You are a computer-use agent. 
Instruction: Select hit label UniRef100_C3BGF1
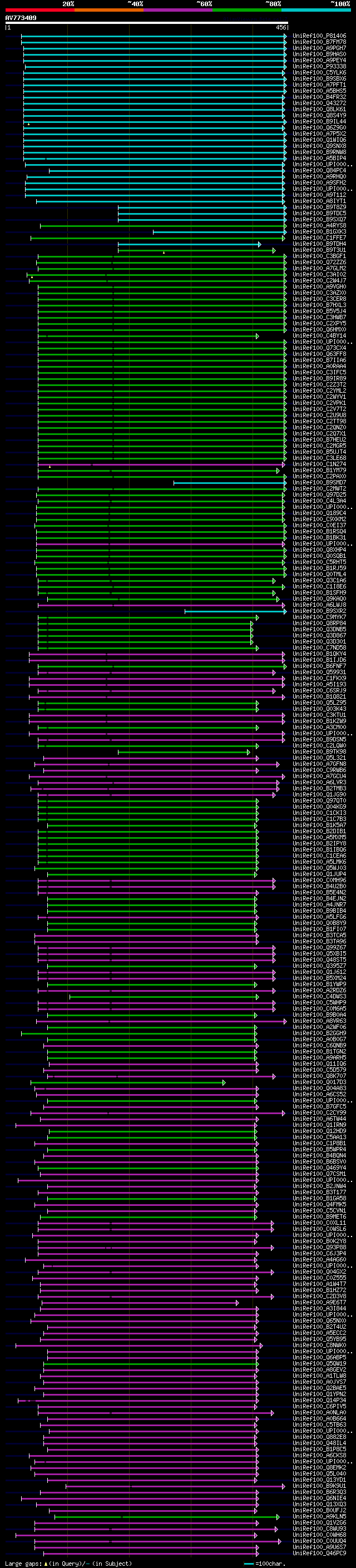coord(319,256)
